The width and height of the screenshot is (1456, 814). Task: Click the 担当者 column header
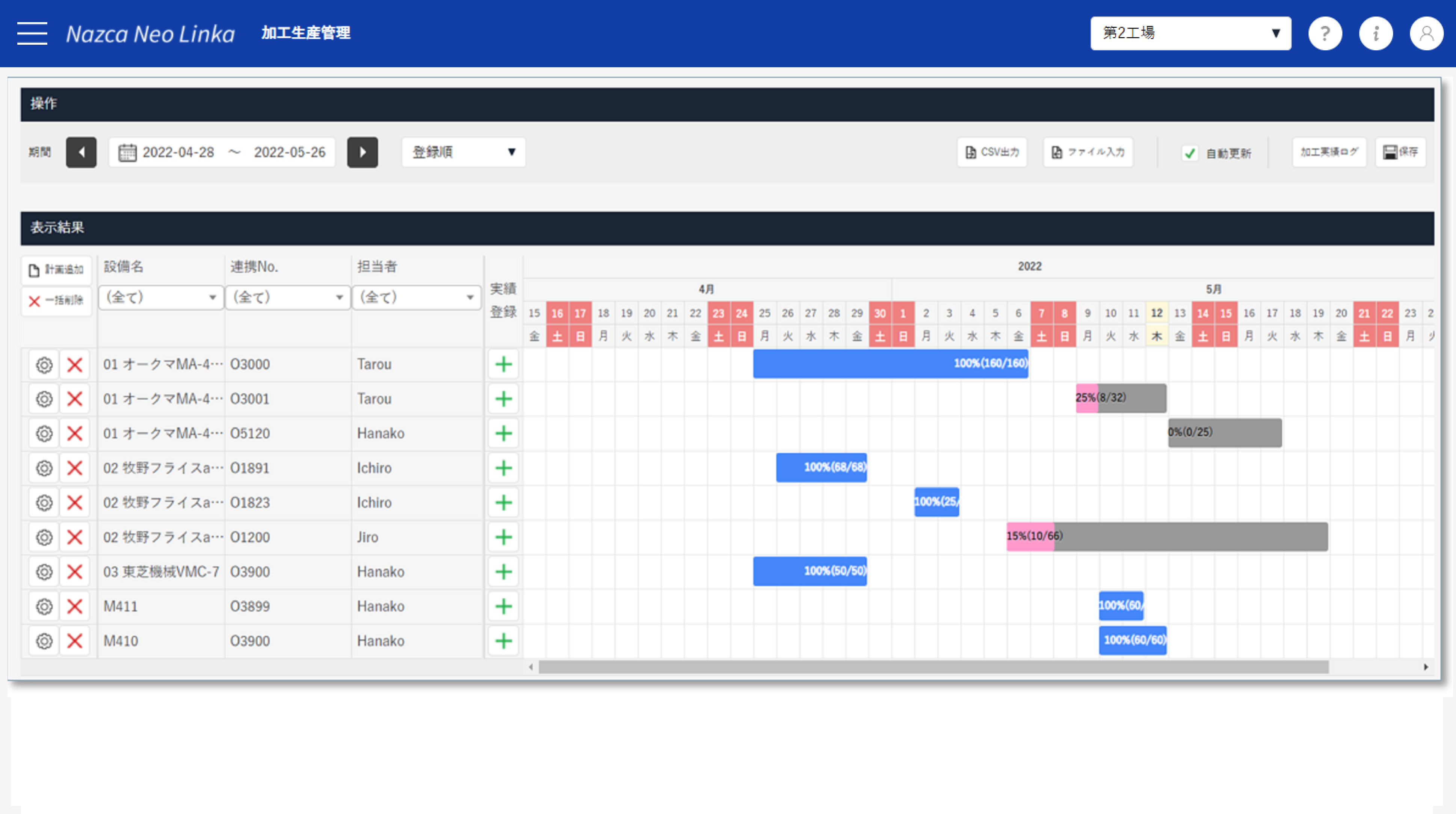[377, 266]
